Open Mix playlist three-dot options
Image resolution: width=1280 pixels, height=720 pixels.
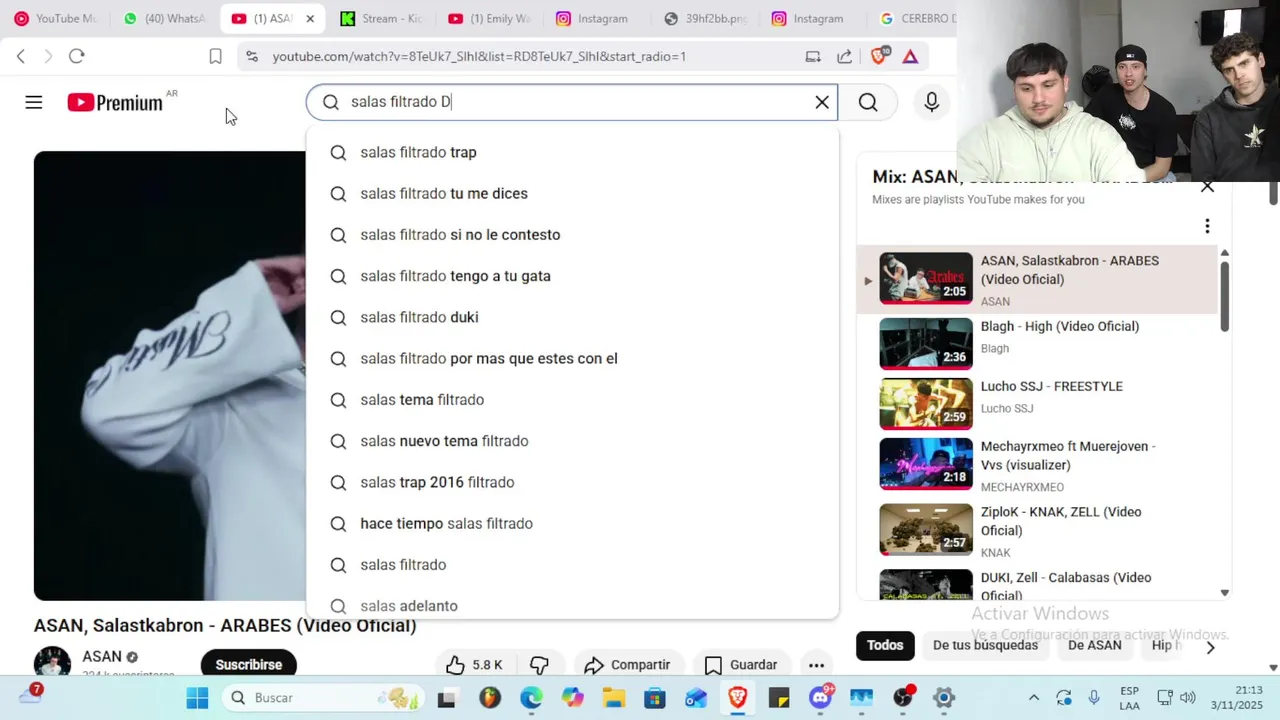click(x=1207, y=226)
